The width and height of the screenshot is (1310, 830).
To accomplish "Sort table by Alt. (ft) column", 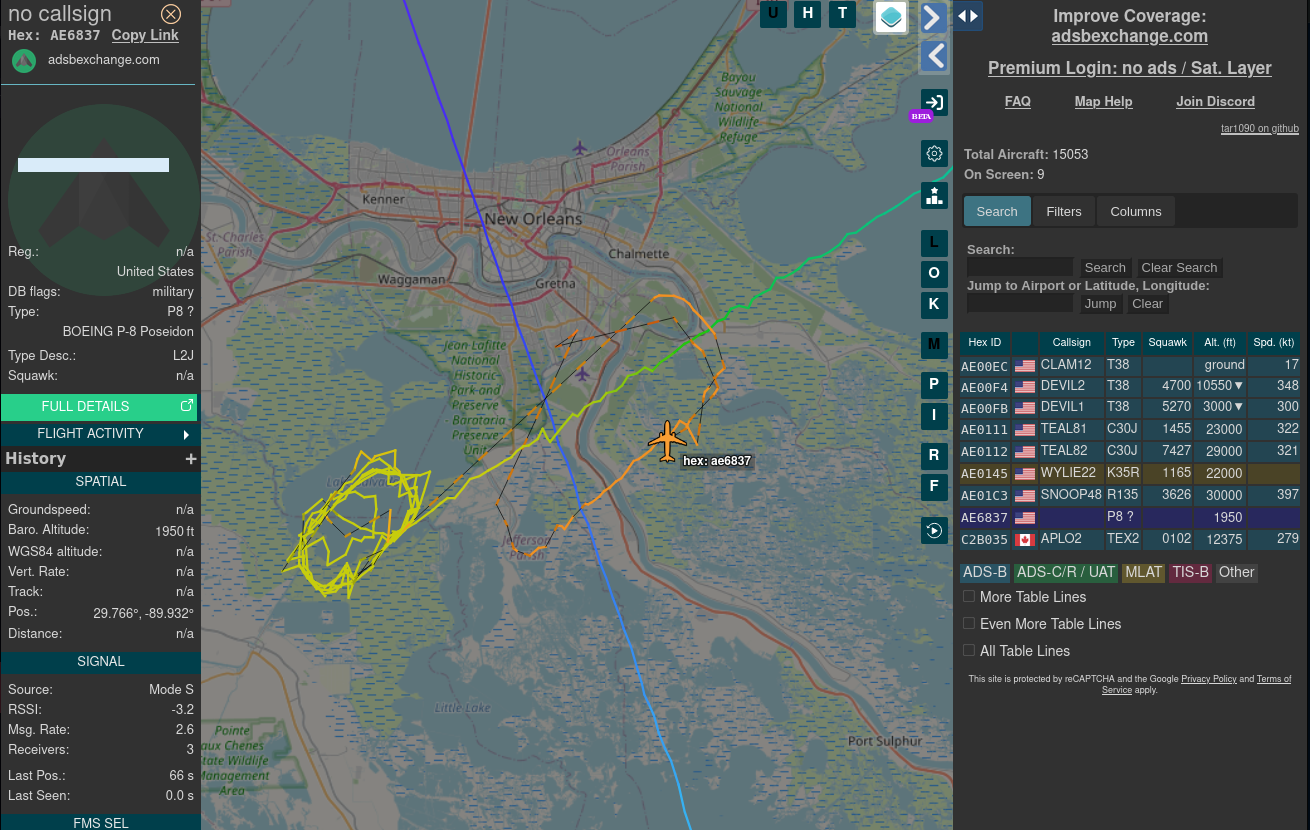I will pyautogui.click(x=1220, y=343).
